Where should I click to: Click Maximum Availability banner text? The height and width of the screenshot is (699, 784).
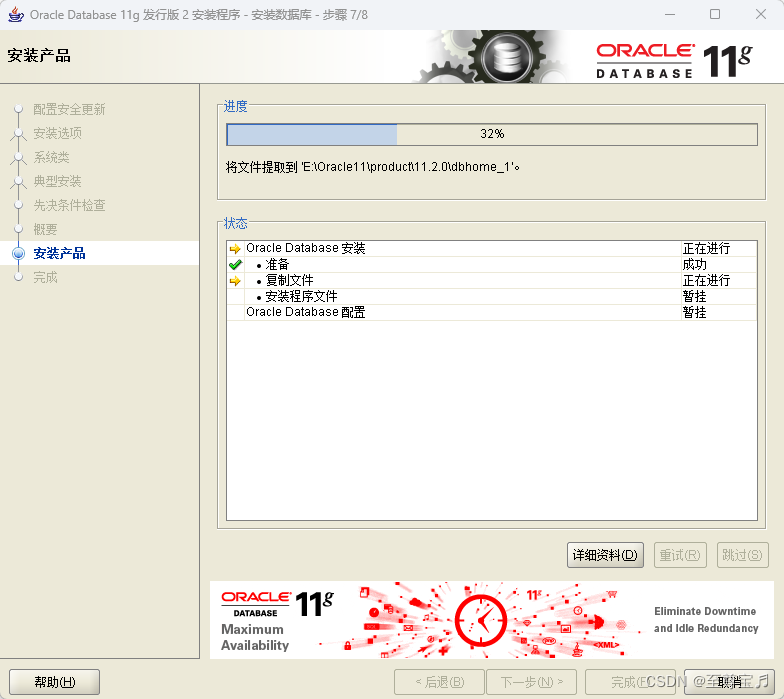255,637
